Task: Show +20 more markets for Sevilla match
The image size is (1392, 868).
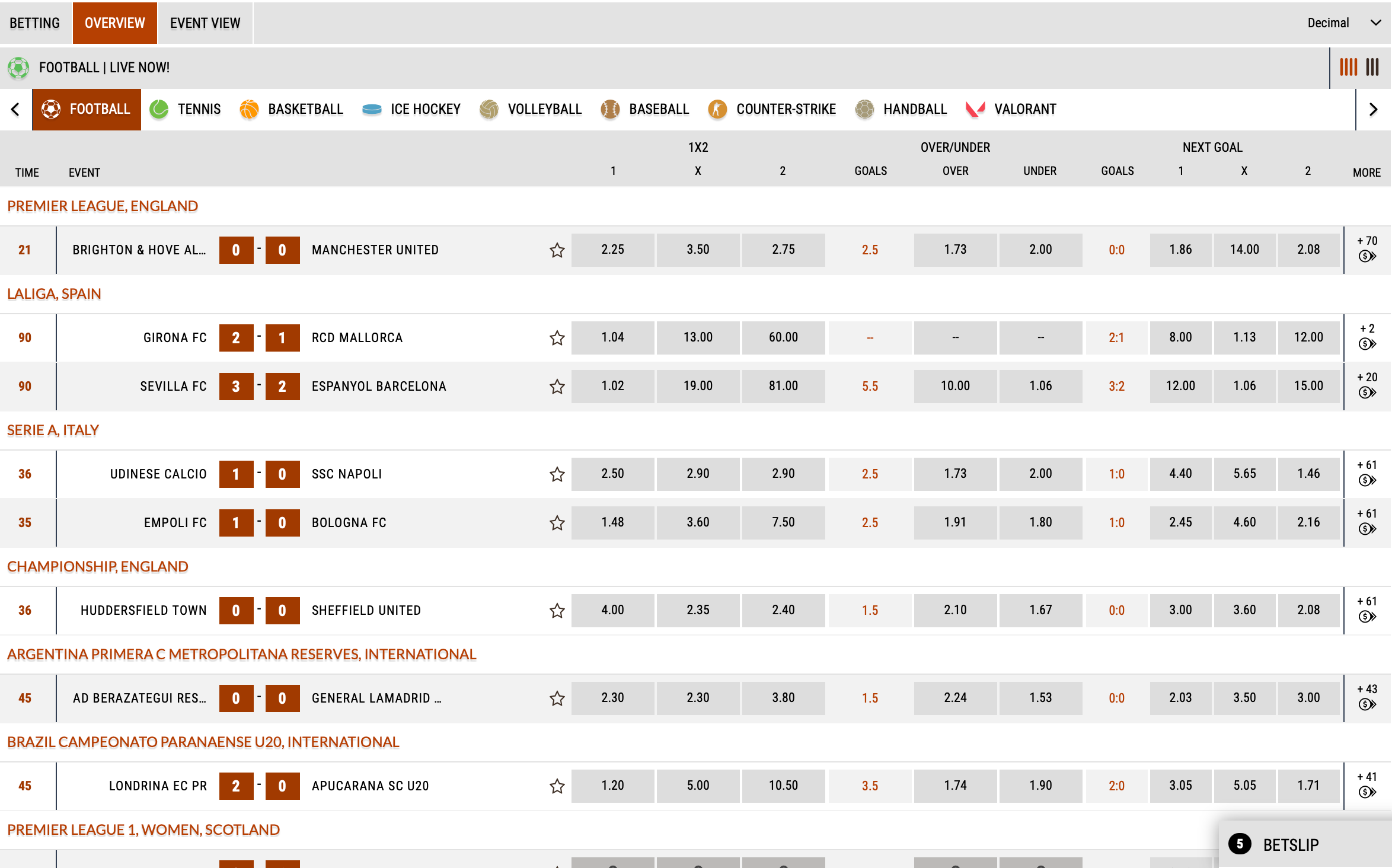Action: [1367, 377]
